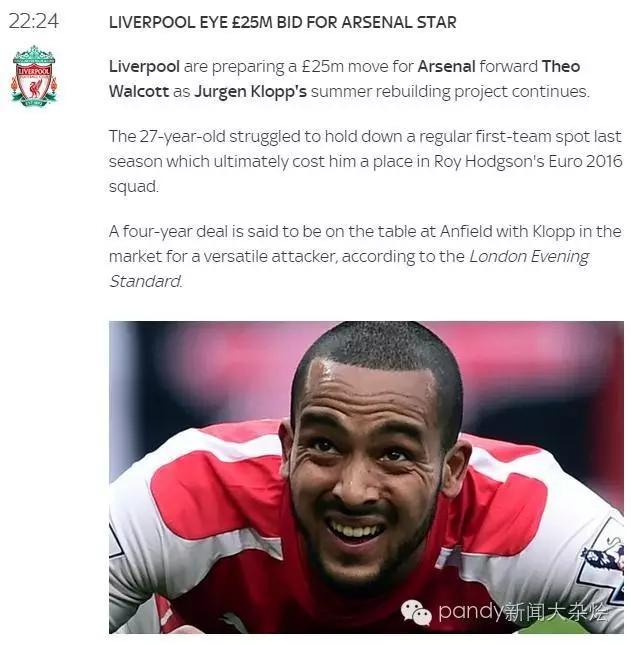This screenshot has width=631, height=645.
Task: Click the Liverpool FC crest icon
Action: coord(34,76)
